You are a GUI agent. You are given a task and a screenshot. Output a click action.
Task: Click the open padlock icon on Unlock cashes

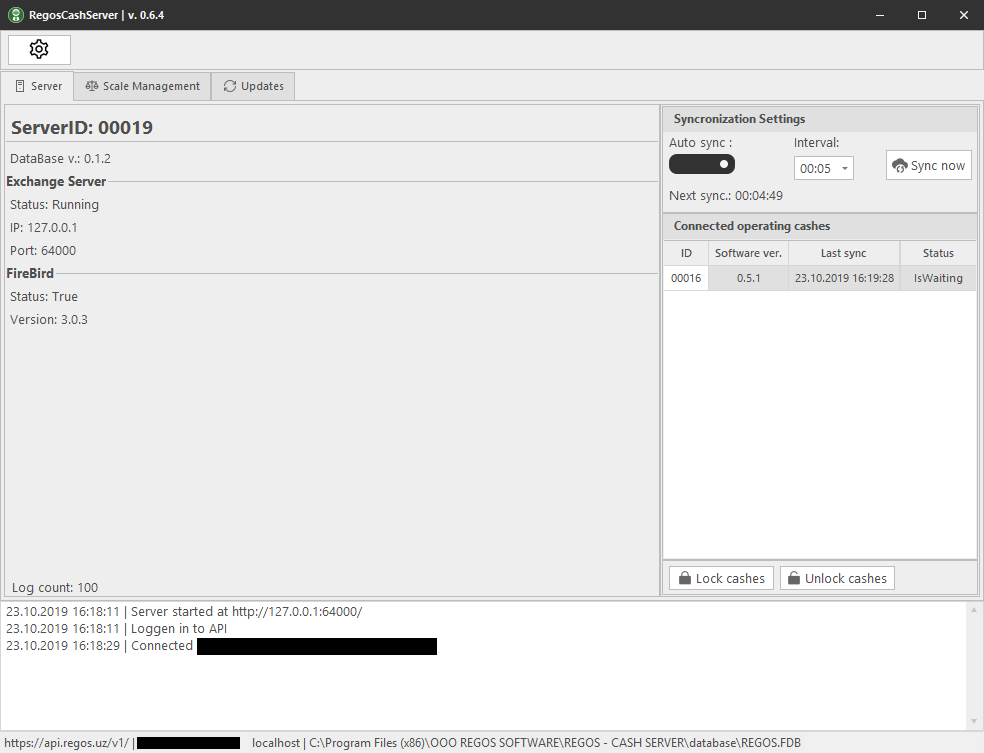point(793,578)
